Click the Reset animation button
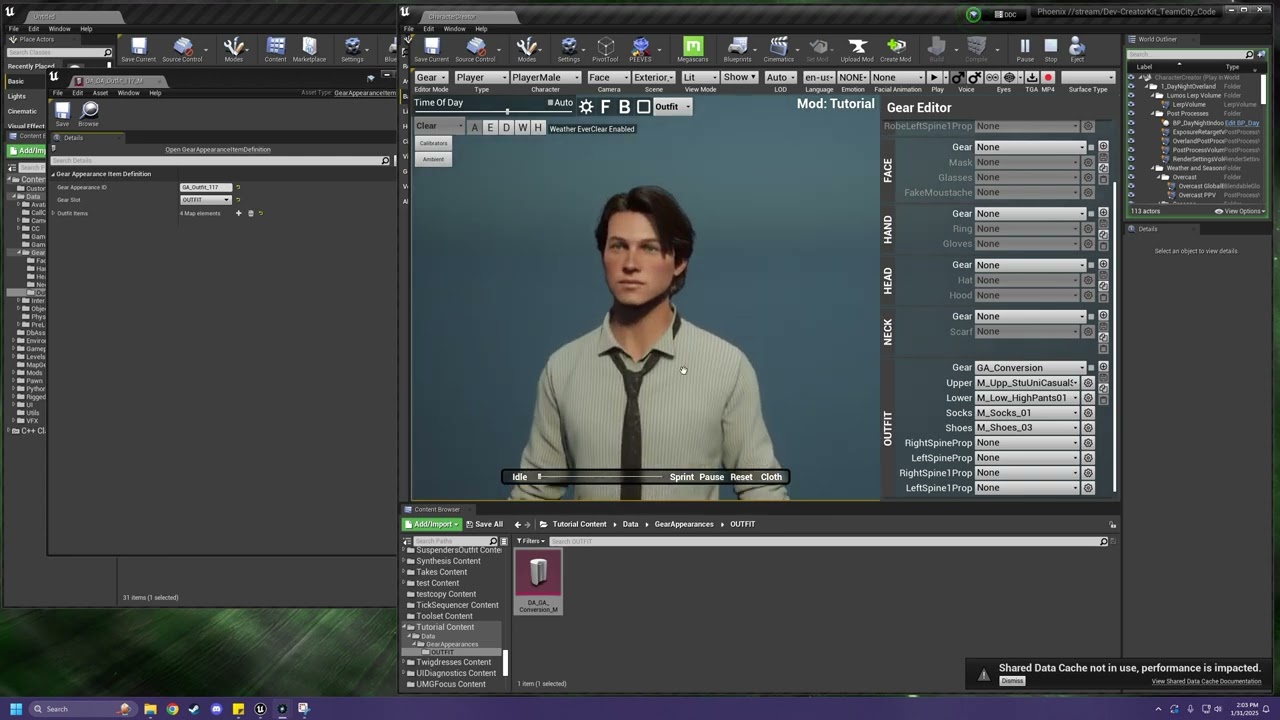 [x=741, y=477]
